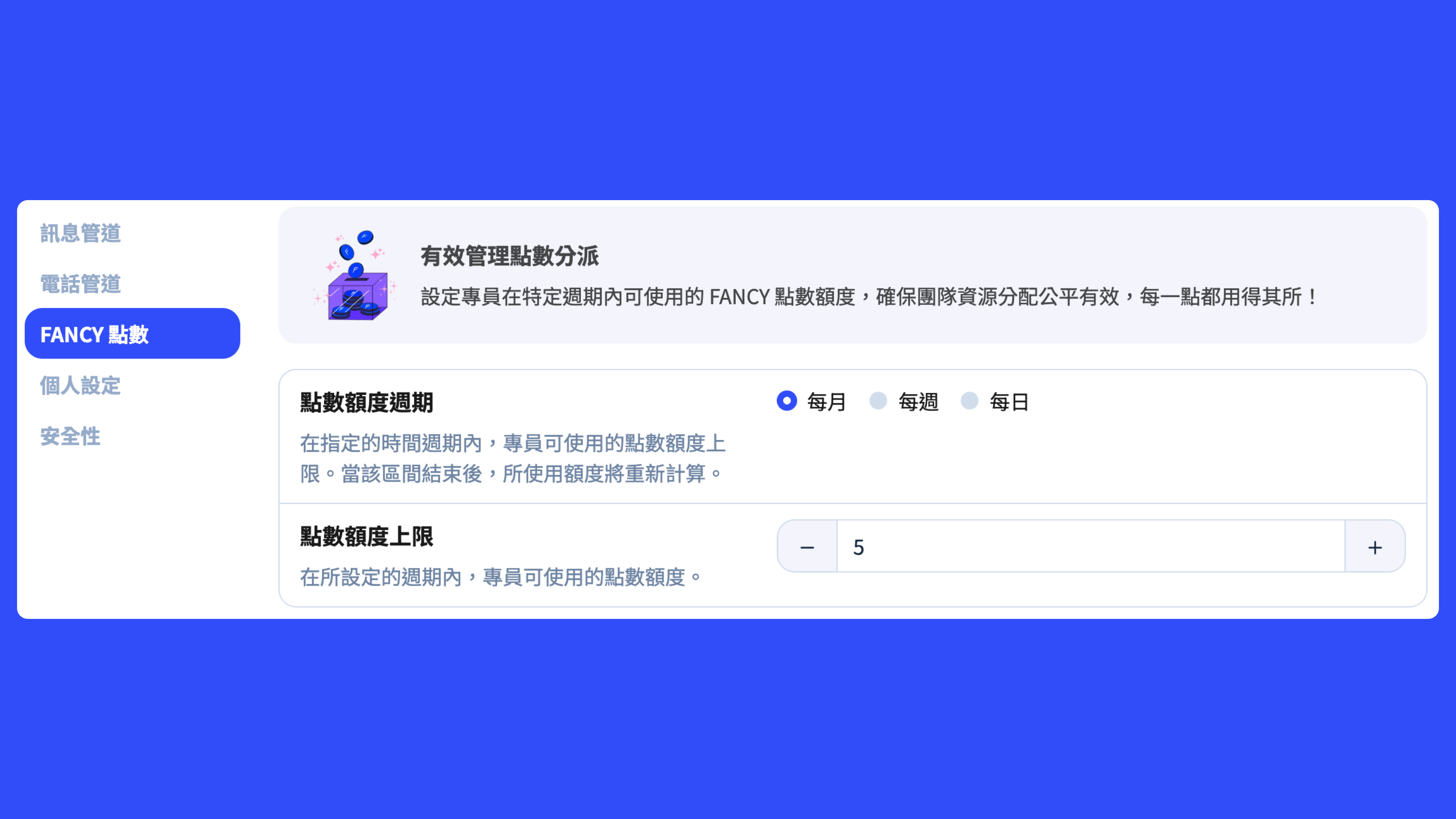
Task: Open the 安全性 settings page
Action: [70, 437]
